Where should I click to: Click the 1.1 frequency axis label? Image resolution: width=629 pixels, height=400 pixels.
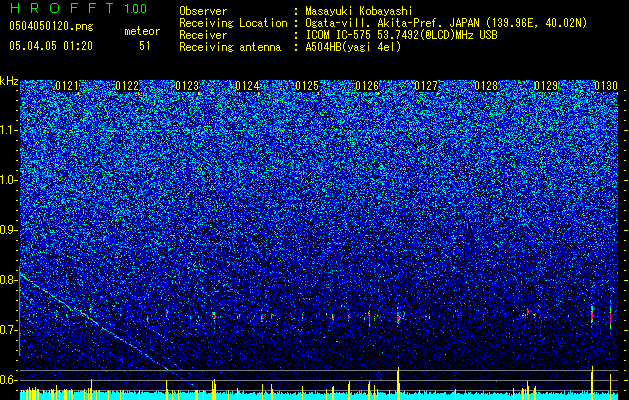click(x=8, y=130)
